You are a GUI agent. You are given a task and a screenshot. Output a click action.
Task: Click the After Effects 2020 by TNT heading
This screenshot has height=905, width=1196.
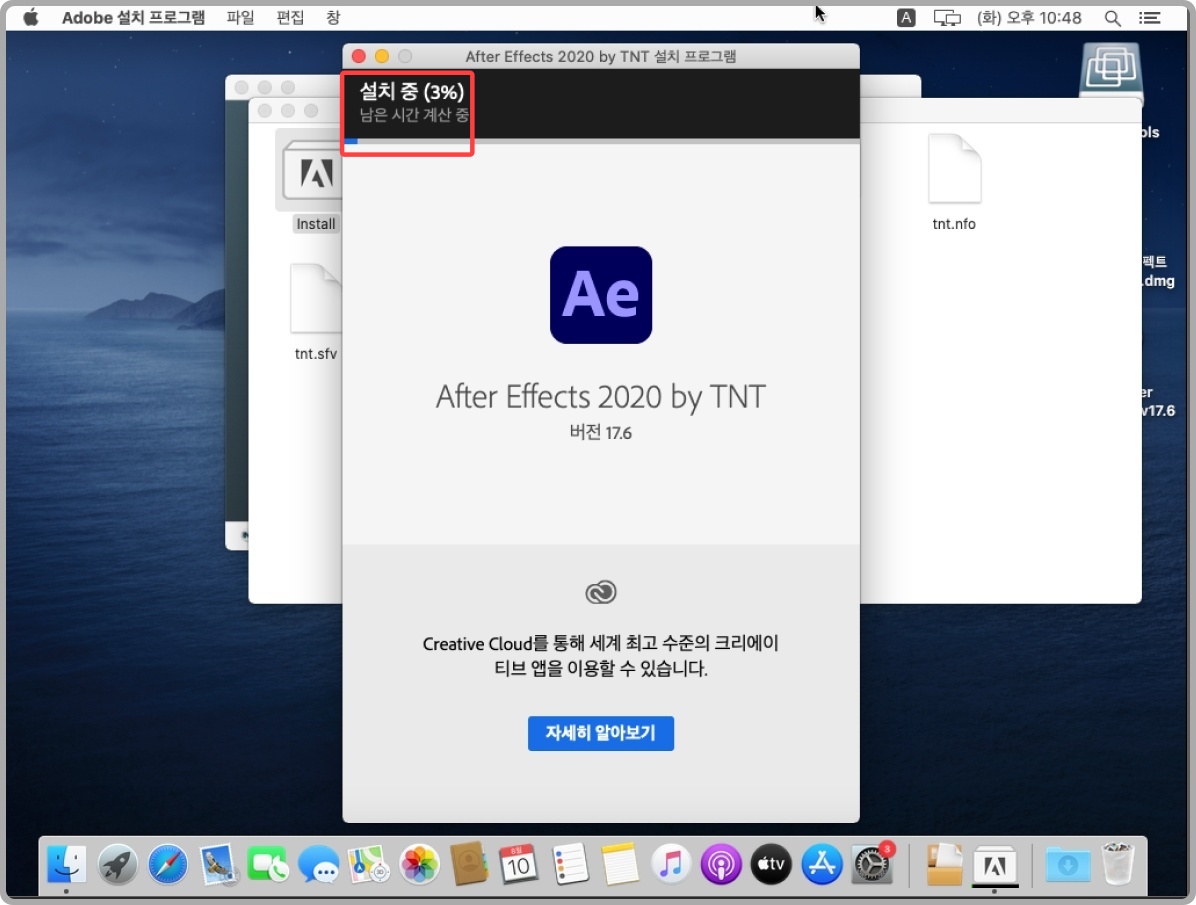point(600,396)
